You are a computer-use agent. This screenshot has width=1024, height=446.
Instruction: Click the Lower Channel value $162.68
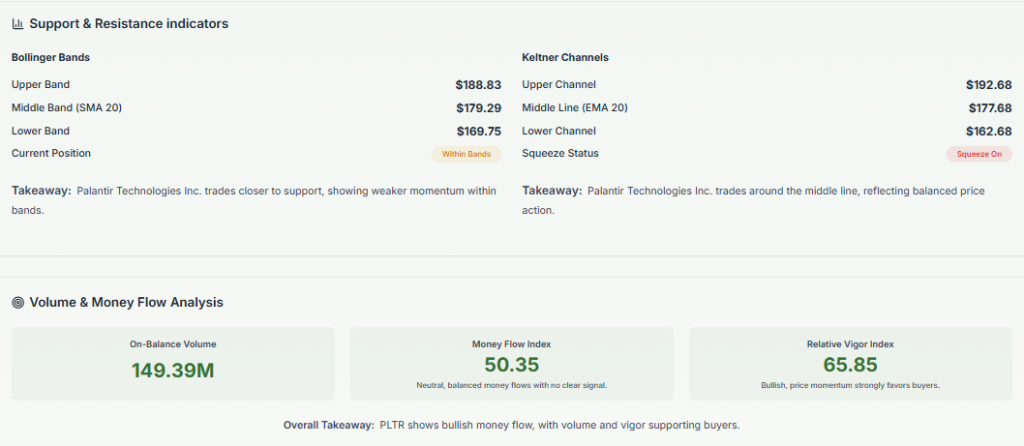pyautogui.click(x=989, y=131)
